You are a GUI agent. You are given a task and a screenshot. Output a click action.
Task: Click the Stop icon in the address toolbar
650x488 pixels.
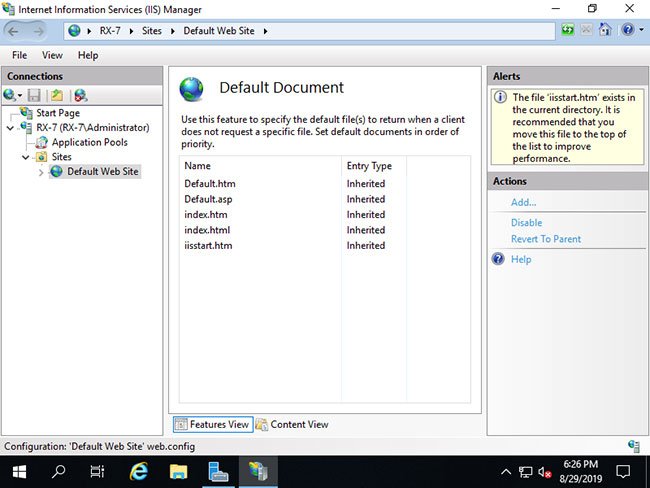(586, 30)
